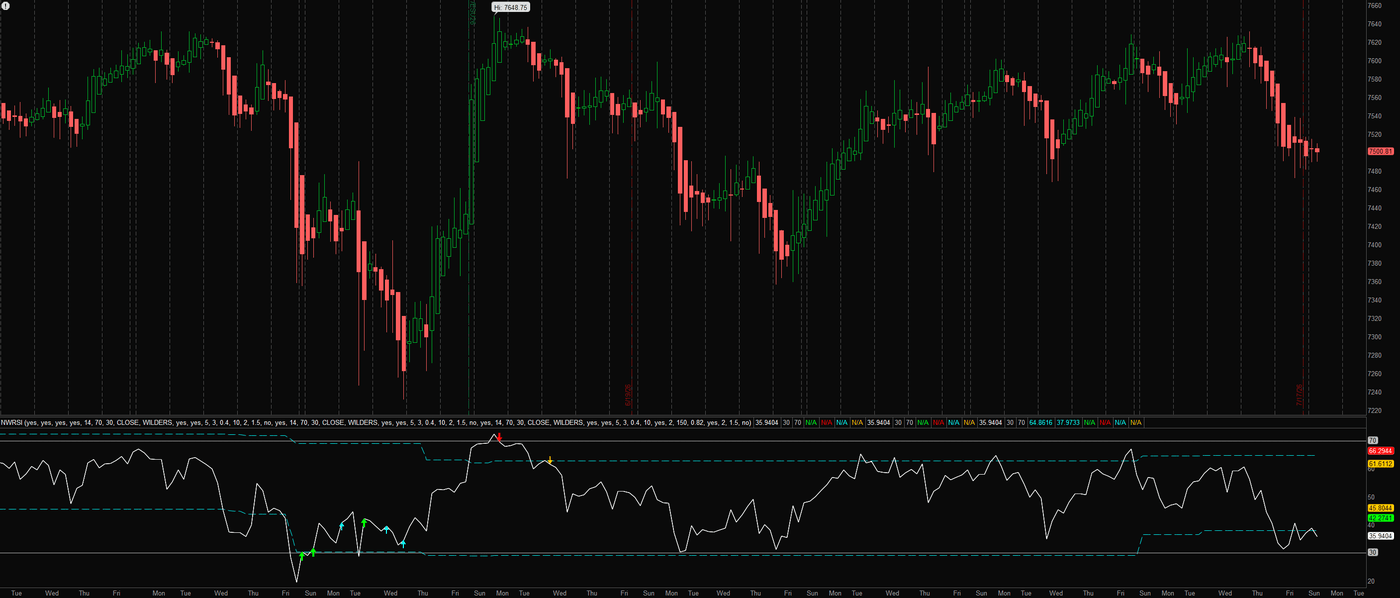
Task: Click the 64.8616 value in the study header
Action: 1042,423
